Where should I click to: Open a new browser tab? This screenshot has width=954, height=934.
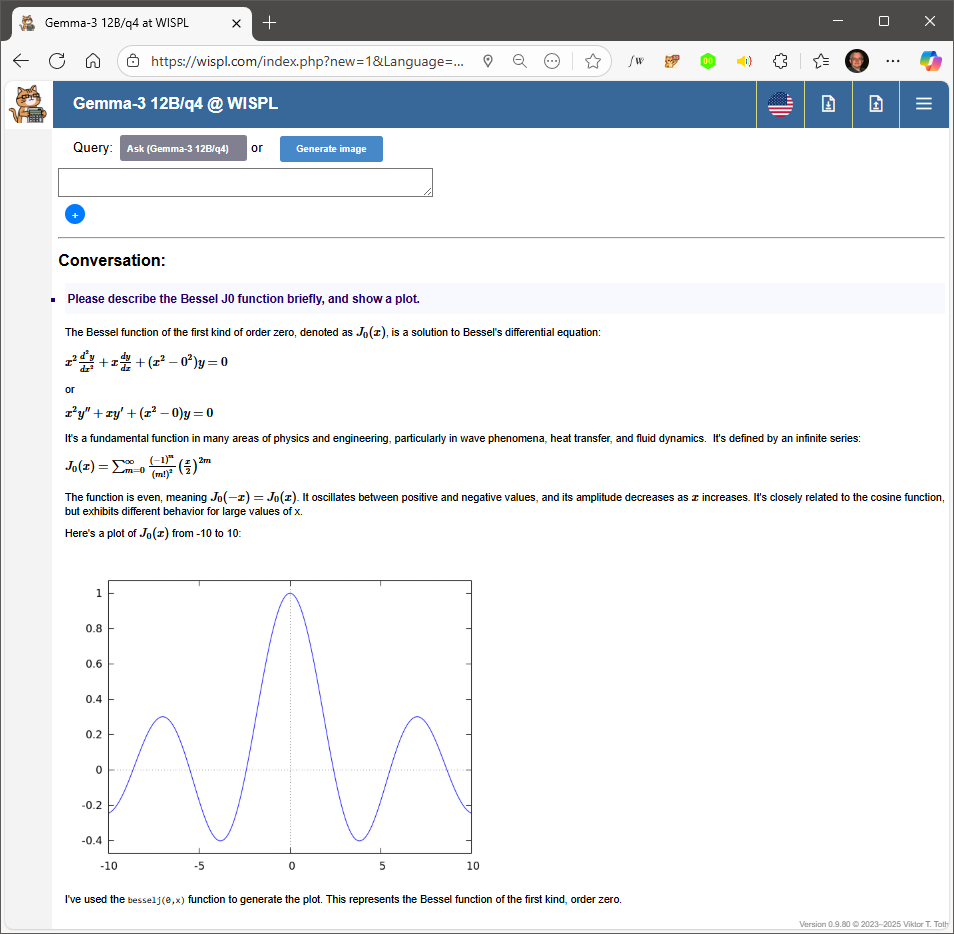(269, 22)
